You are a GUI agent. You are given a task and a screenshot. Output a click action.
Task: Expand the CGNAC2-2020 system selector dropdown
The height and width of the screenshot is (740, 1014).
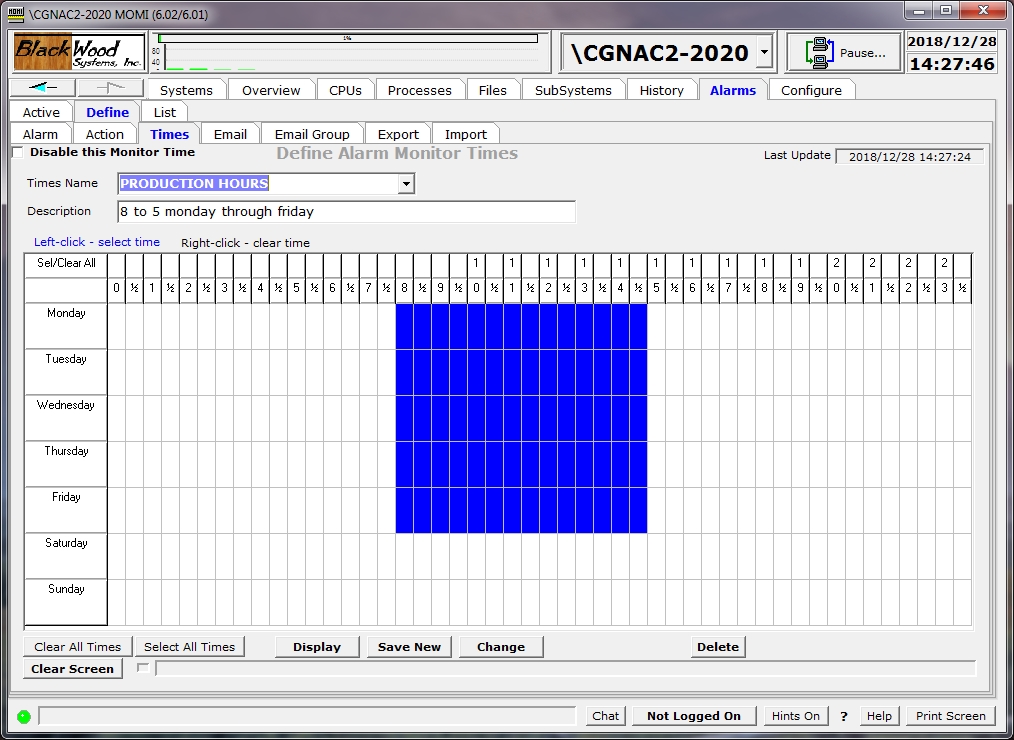764,53
